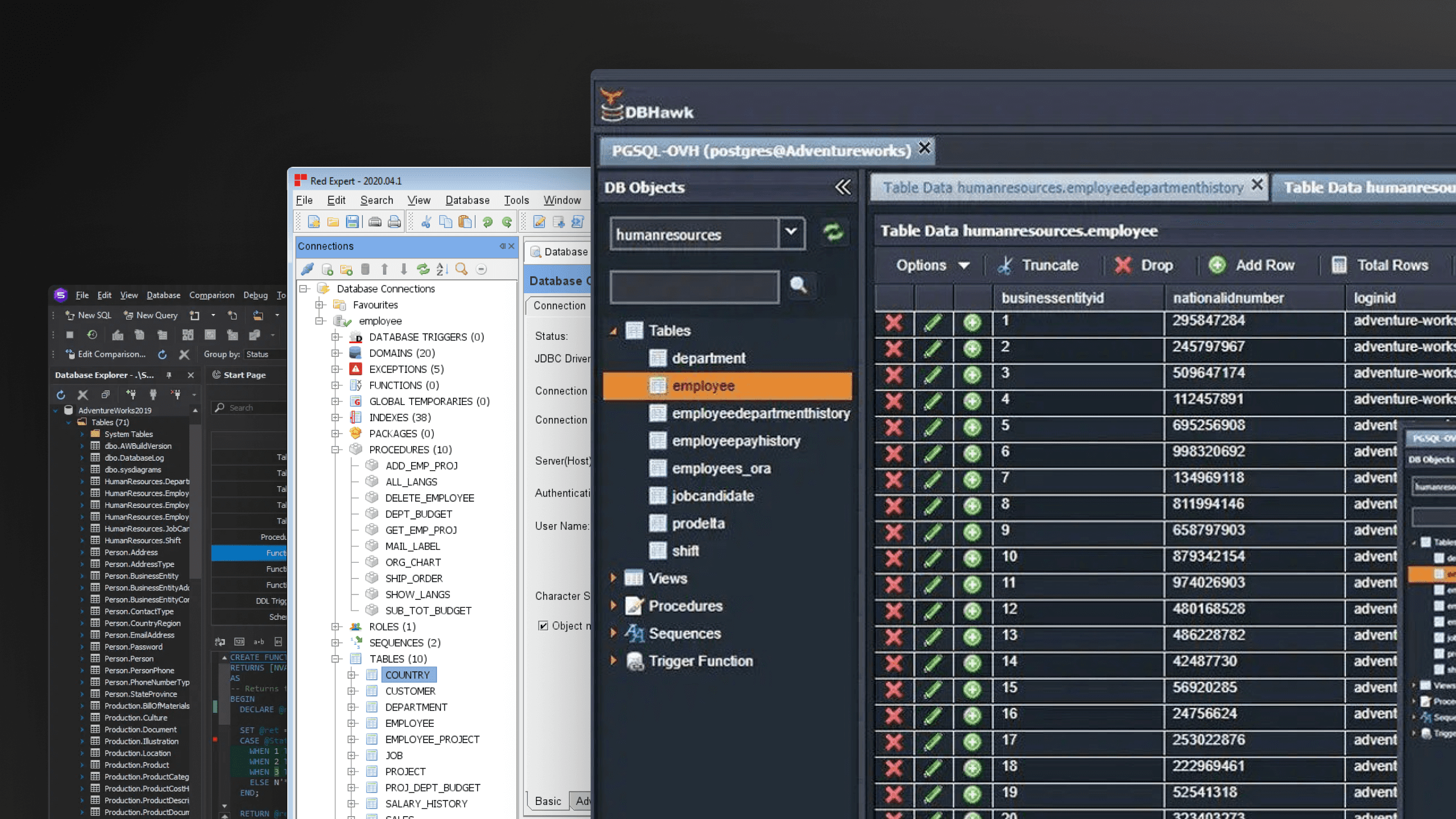This screenshot has height=819, width=1456.
Task: Open the Options dropdown in the table toolbar
Action: [932, 265]
